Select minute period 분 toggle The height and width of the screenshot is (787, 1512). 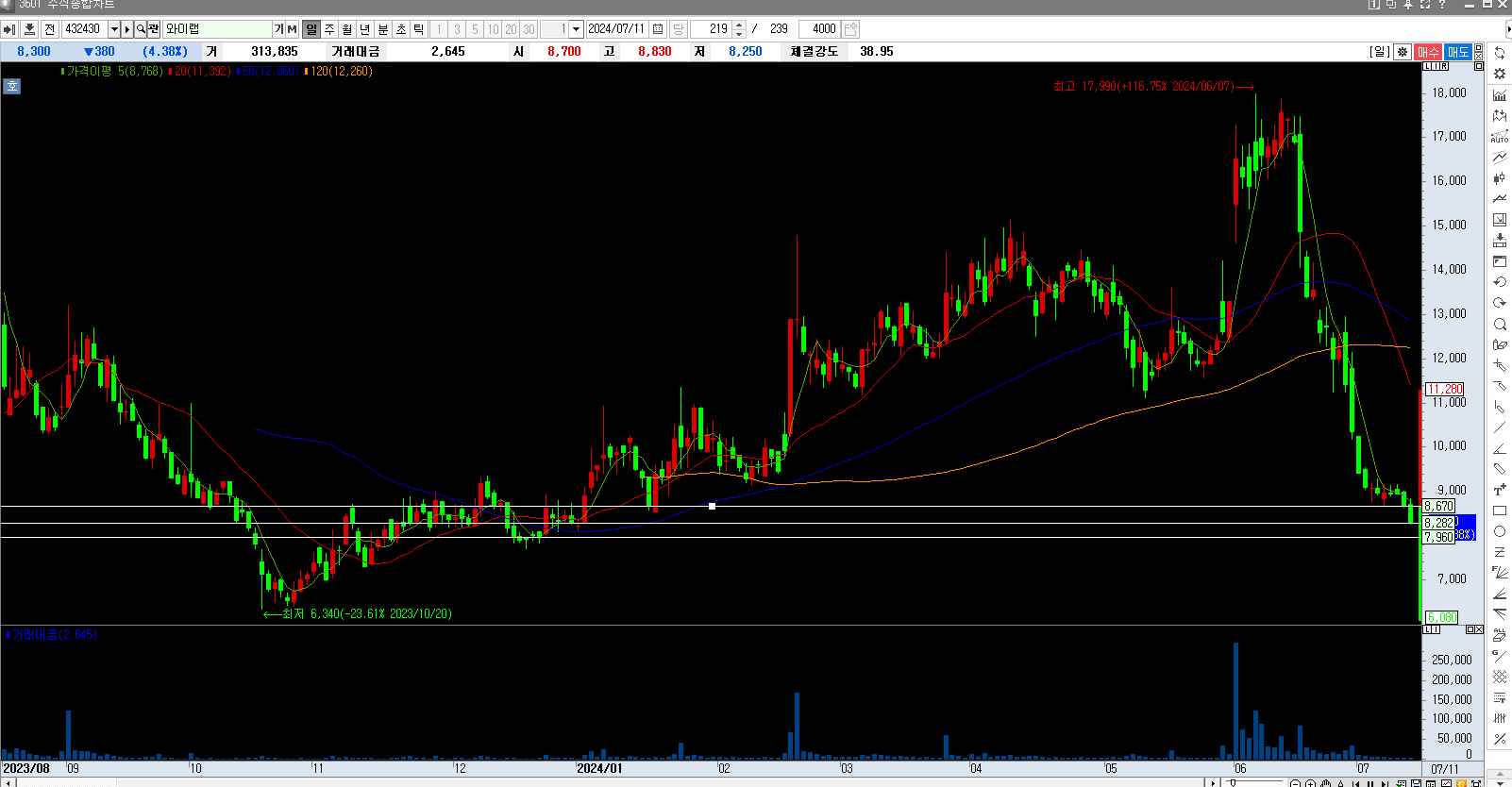(x=383, y=29)
